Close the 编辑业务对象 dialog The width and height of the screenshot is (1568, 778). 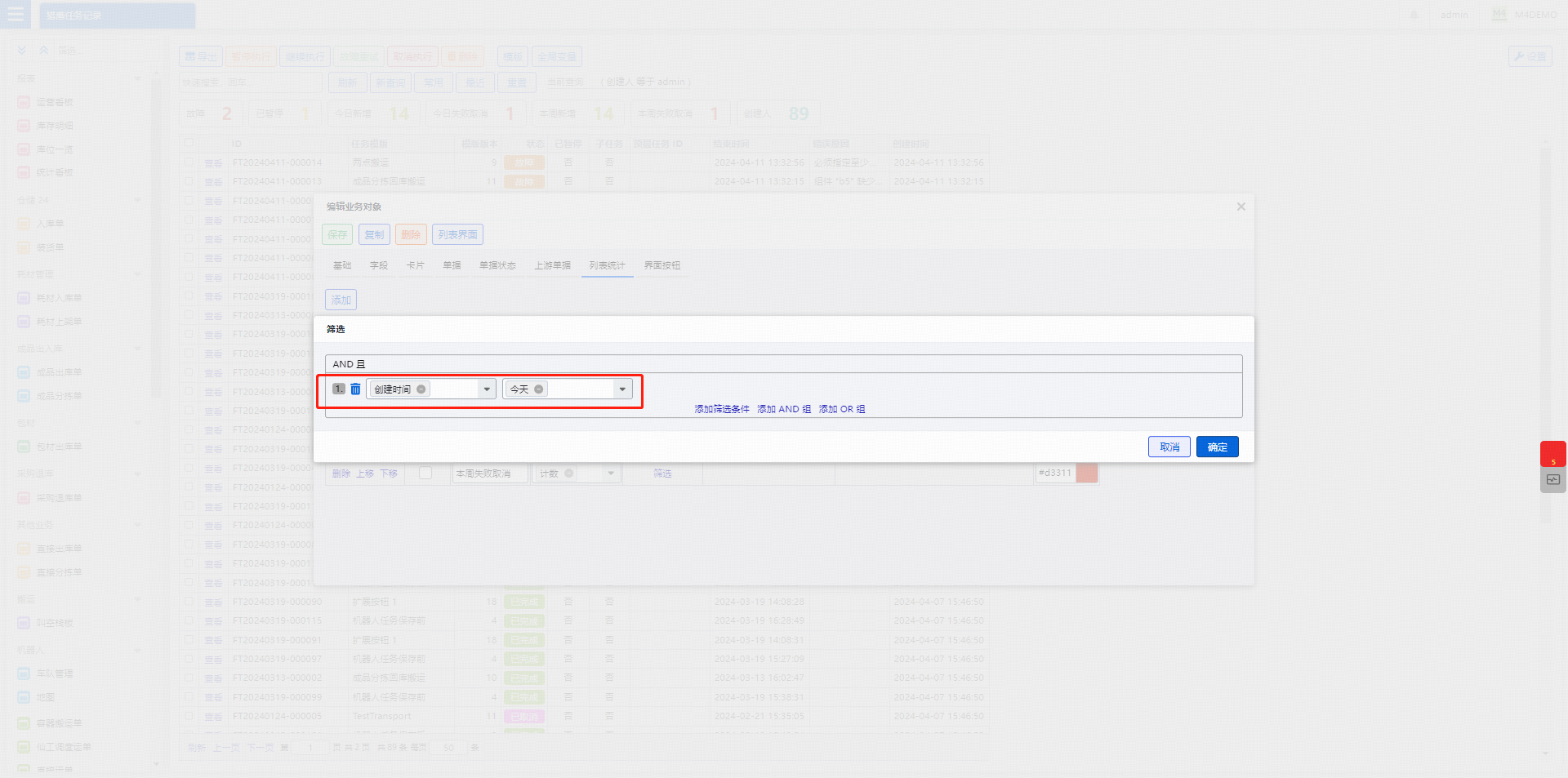click(x=1241, y=207)
